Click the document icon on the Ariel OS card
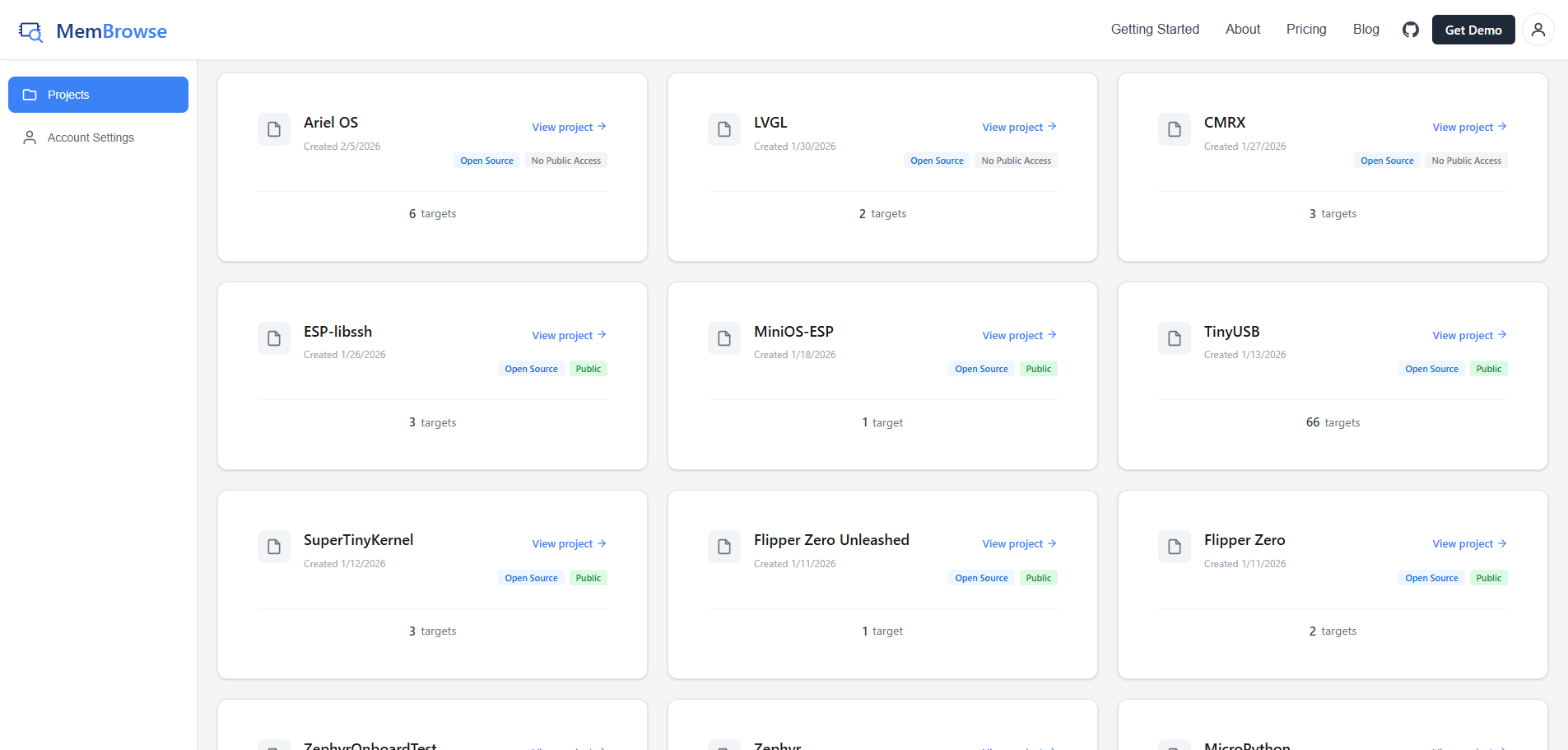Screen dimensions: 1568x750 [274, 129]
